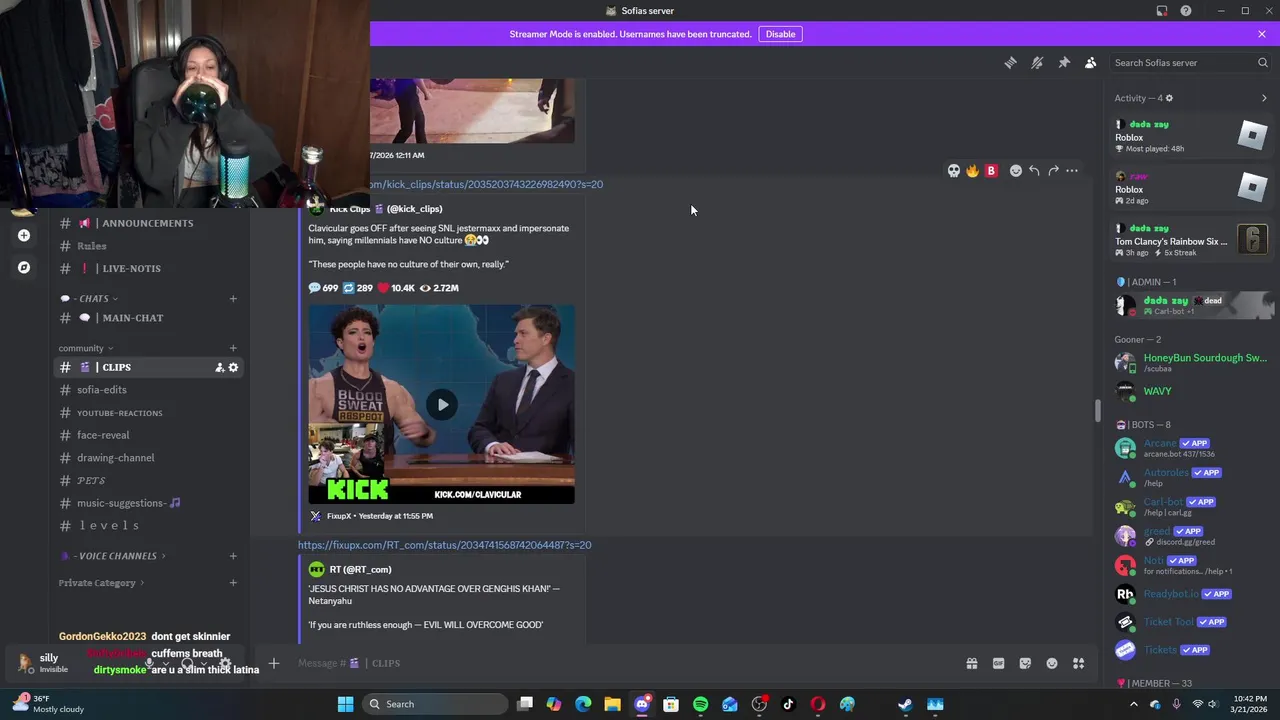1280x720 pixels.
Task: Open Discover servers compass icon
Action: [x=24, y=267]
